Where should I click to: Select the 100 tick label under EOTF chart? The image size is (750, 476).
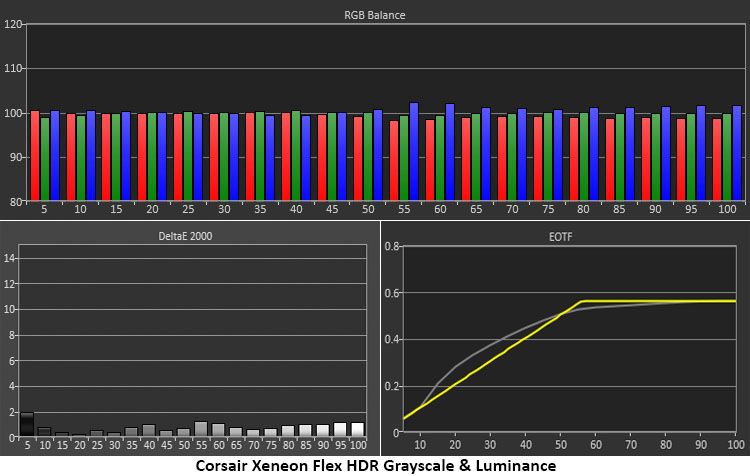pos(736,444)
